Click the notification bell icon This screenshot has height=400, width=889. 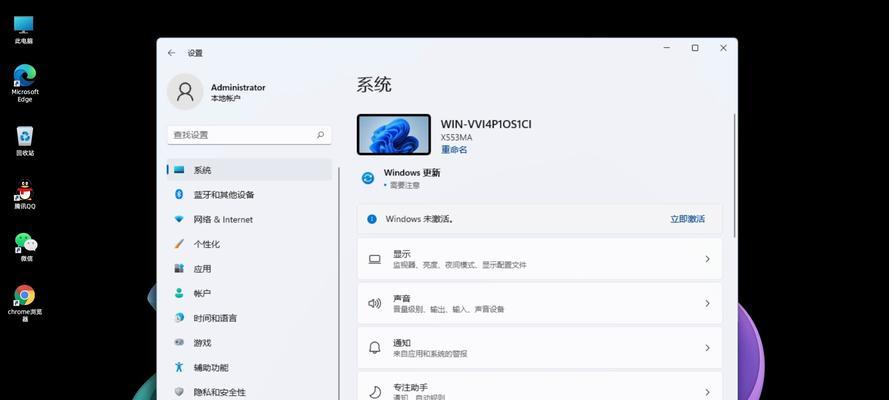pyautogui.click(x=375, y=348)
